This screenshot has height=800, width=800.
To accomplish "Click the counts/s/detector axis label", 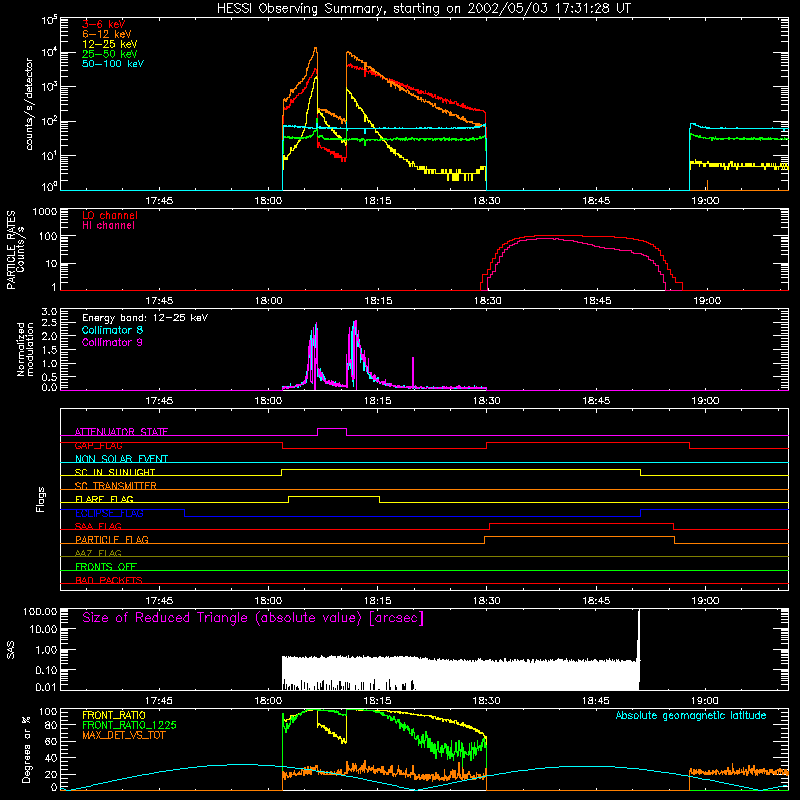I will 29,104.
